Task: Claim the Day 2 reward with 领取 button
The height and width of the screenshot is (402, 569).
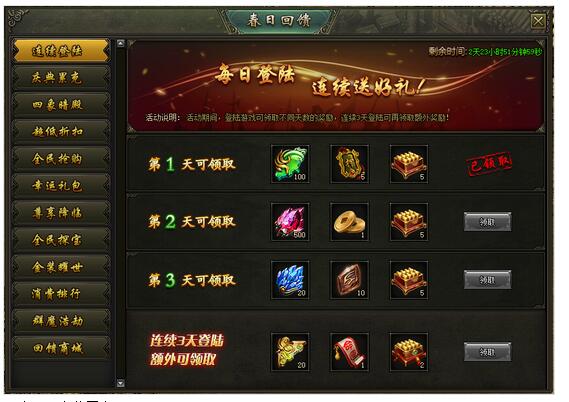Action: point(487,222)
